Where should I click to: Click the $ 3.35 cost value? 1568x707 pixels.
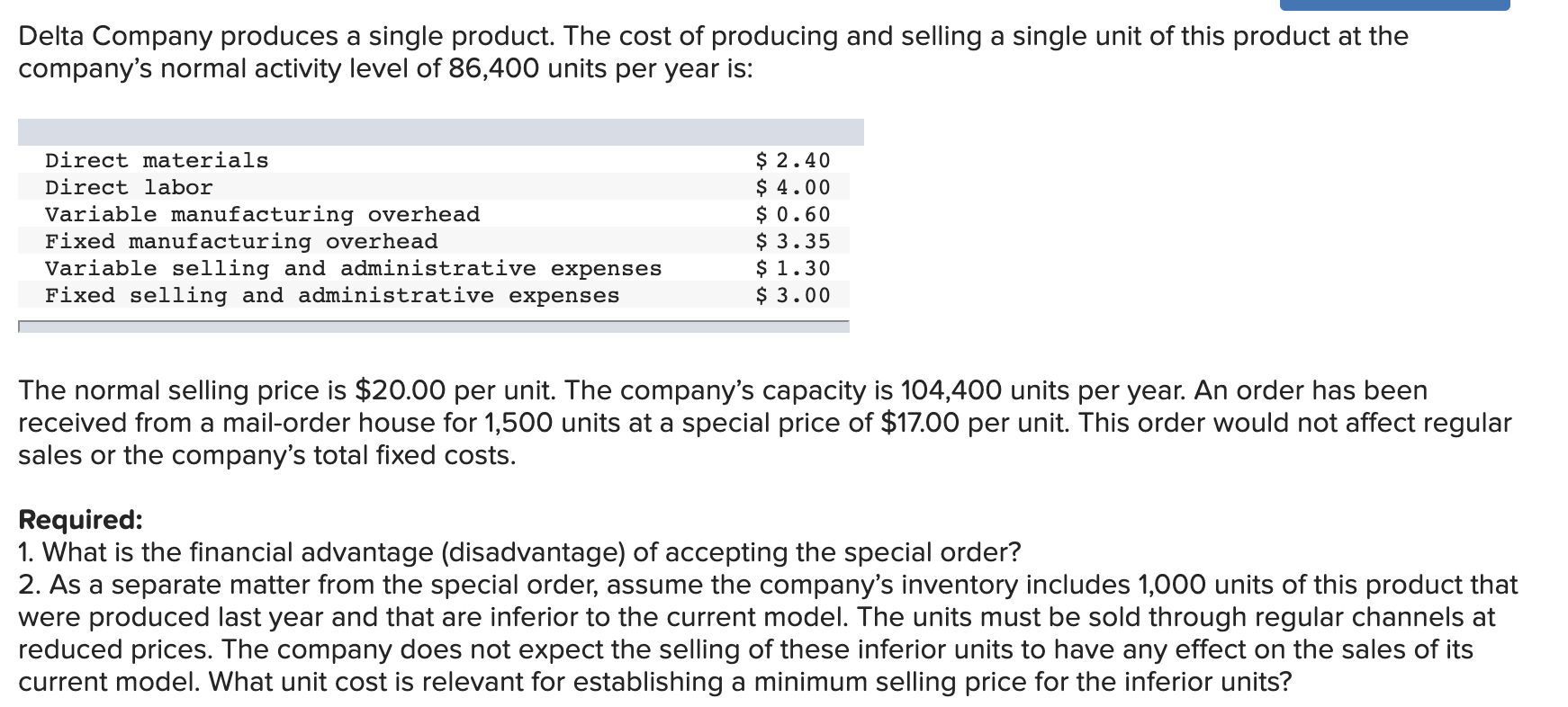pos(792,242)
